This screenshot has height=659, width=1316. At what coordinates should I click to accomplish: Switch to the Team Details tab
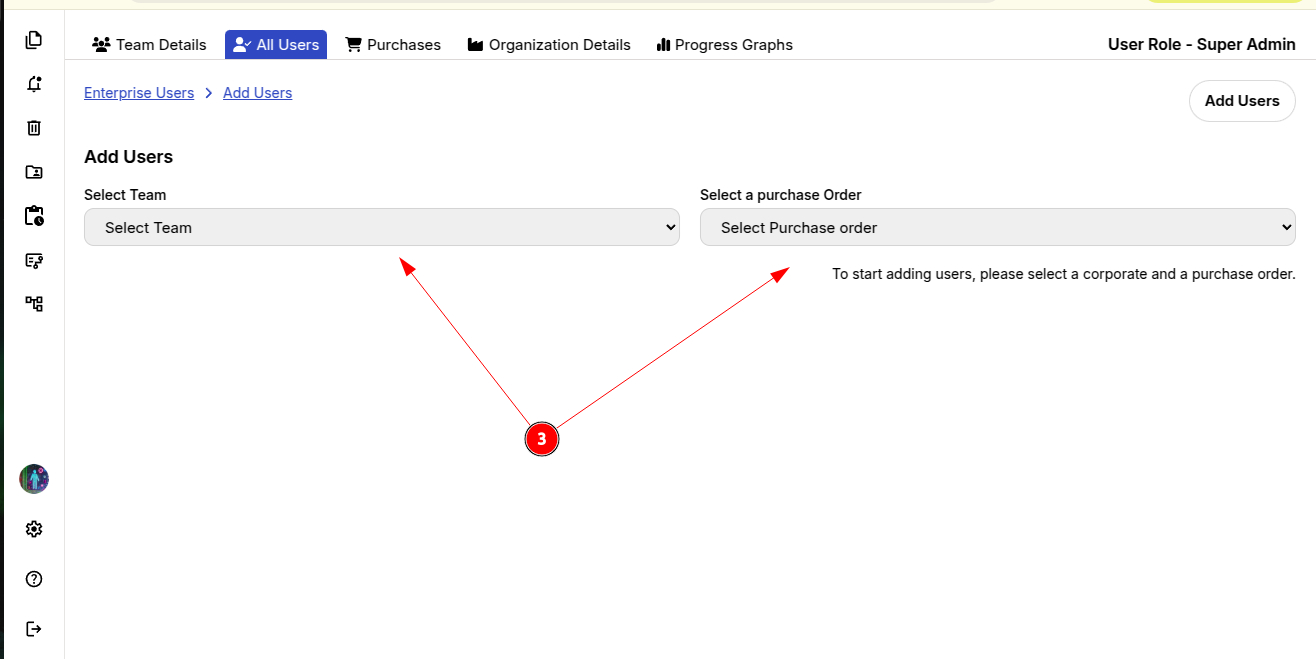(149, 45)
